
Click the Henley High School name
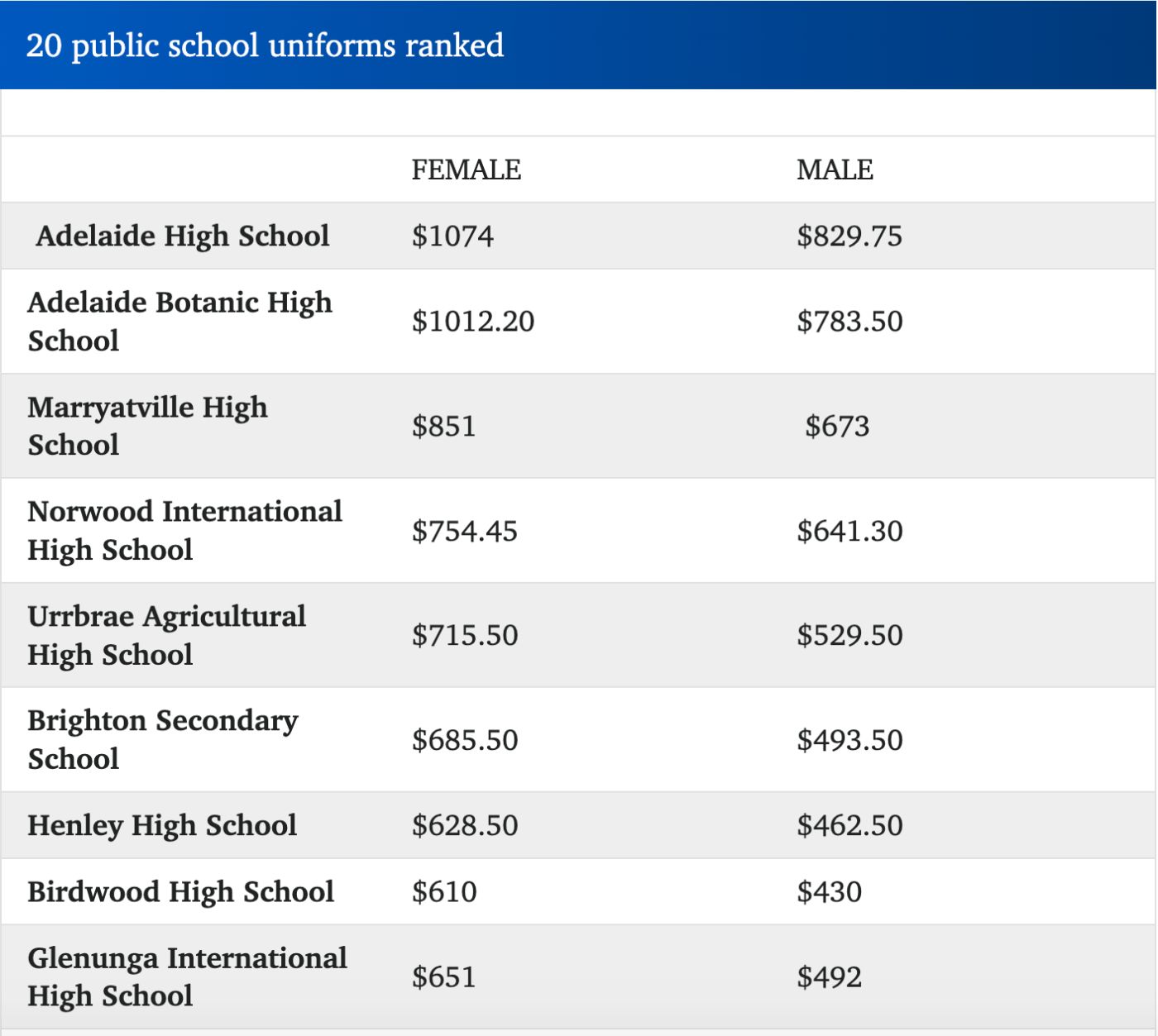tap(162, 825)
